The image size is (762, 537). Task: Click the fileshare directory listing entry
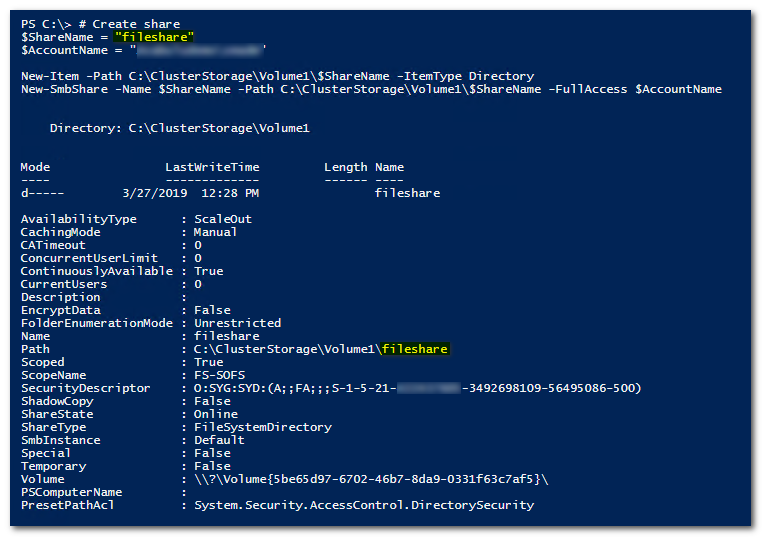tap(407, 193)
